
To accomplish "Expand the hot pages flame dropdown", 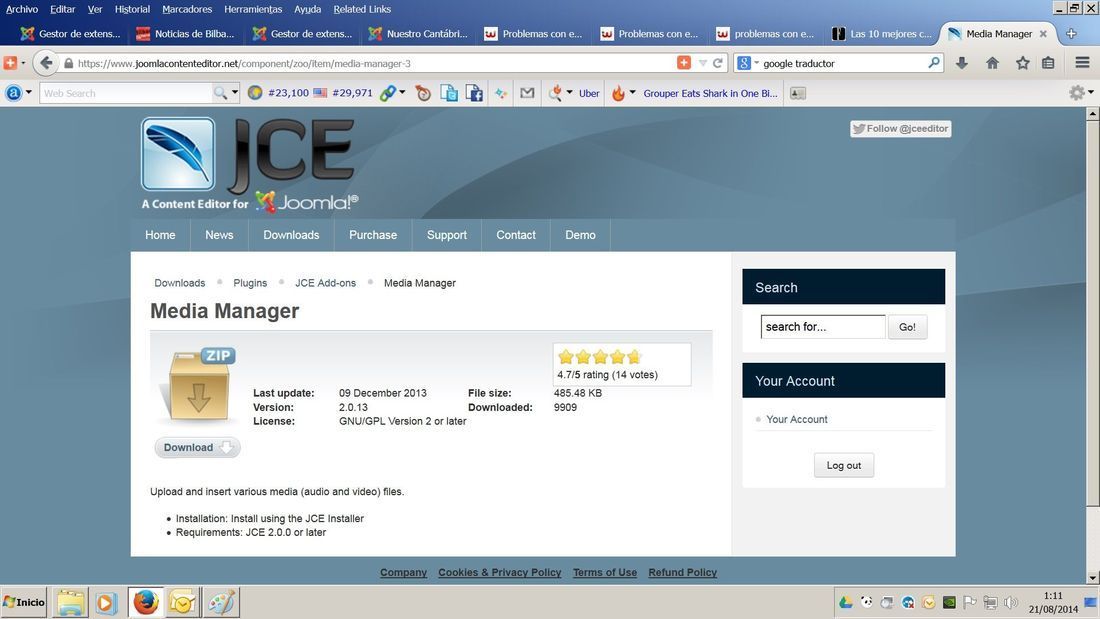I will pyautogui.click(x=632, y=93).
